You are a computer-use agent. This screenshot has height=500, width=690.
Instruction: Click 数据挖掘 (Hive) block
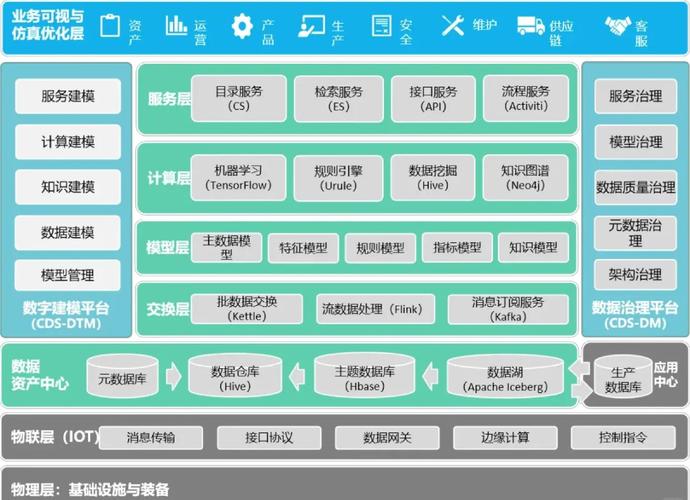click(x=433, y=178)
